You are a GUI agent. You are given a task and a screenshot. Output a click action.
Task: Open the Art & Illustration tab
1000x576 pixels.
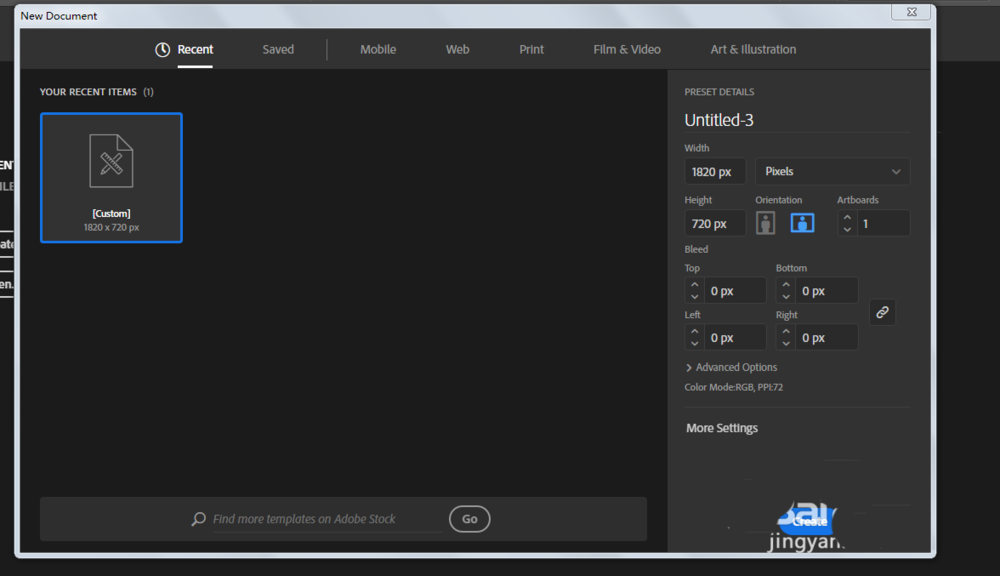tap(753, 49)
